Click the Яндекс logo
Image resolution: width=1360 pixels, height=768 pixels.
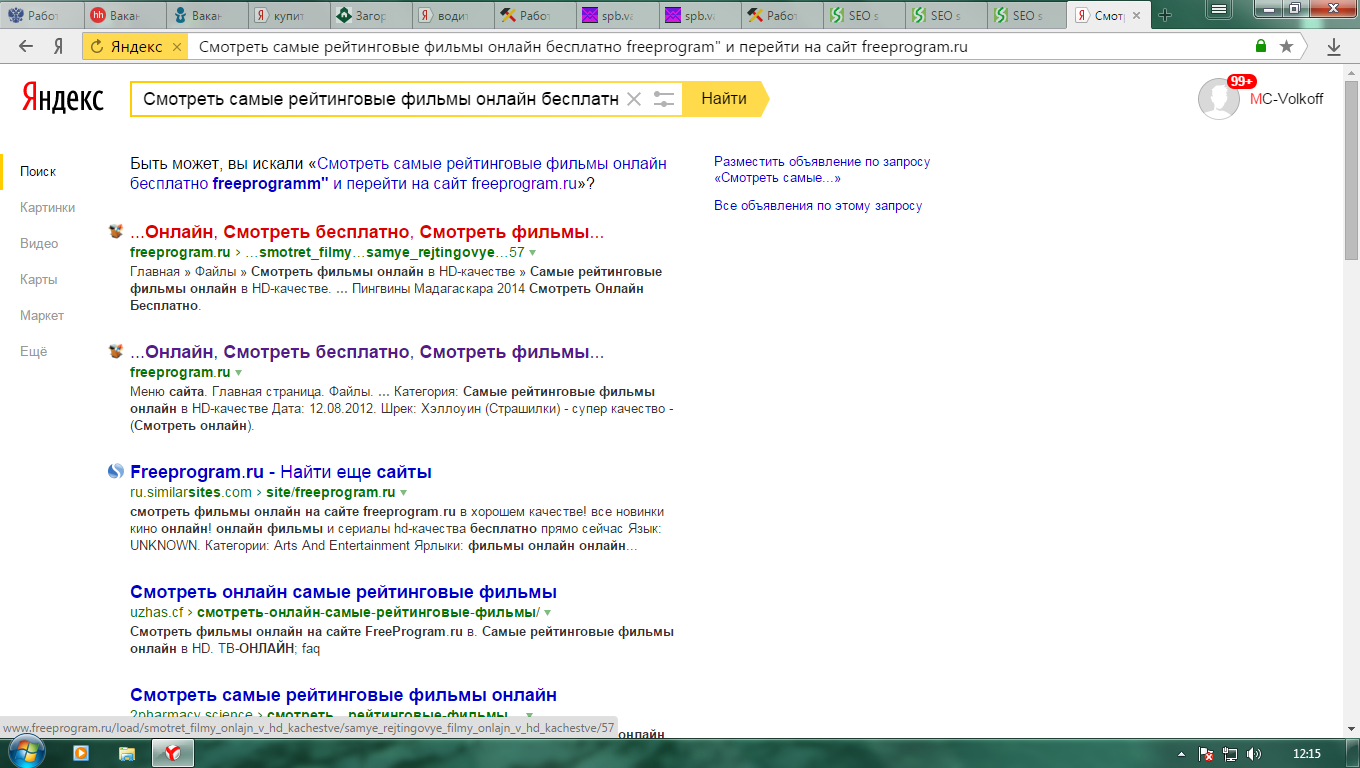63,98
